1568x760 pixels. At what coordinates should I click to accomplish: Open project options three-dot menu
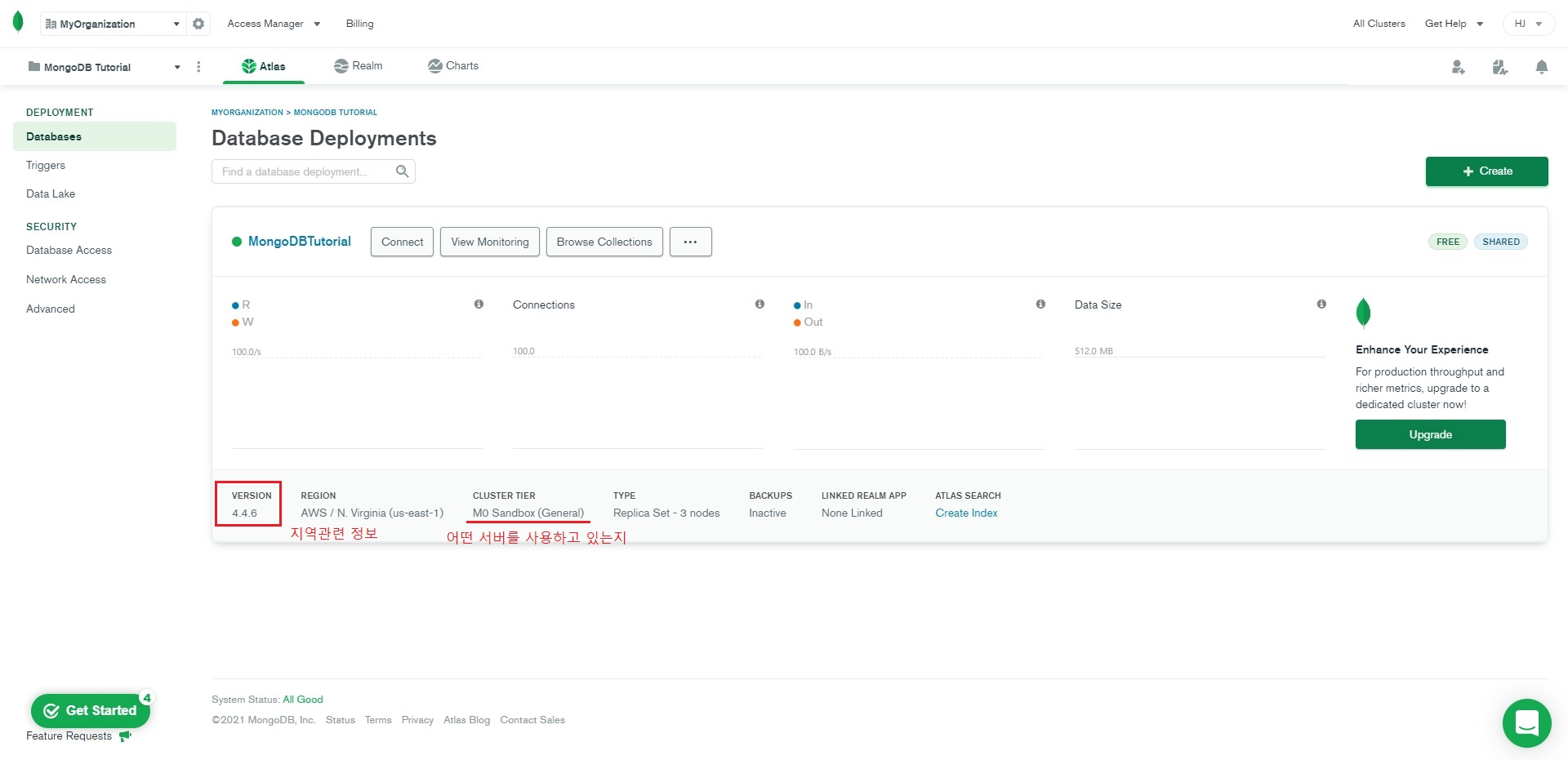pos(198,67)
